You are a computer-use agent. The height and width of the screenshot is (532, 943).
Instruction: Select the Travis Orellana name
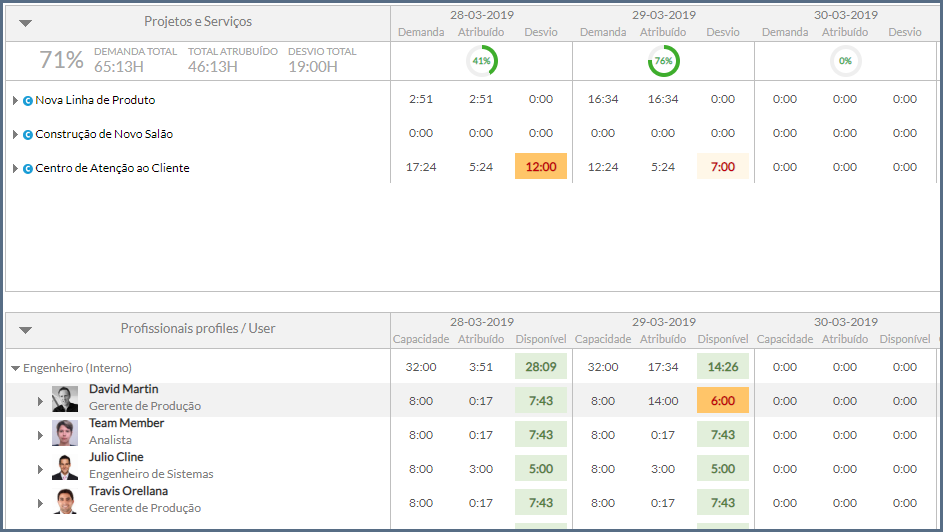click(128, 491)
